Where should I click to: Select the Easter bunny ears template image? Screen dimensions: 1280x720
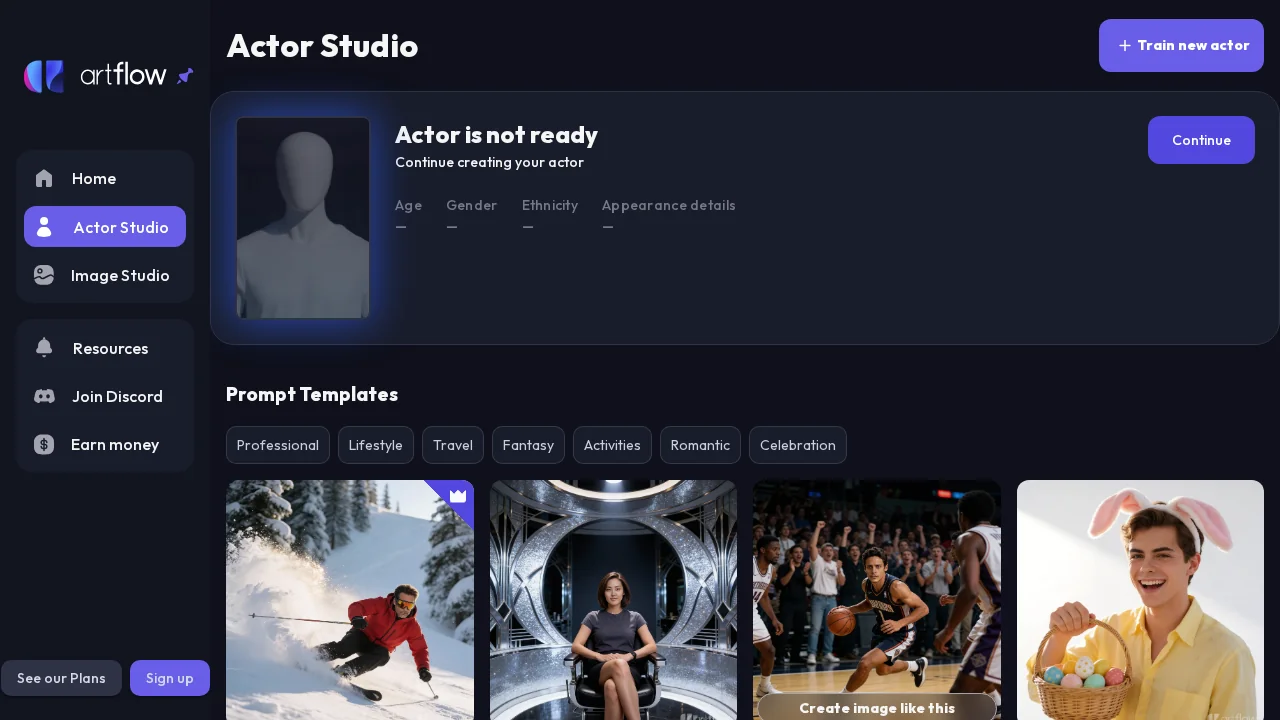(1140, 600)
